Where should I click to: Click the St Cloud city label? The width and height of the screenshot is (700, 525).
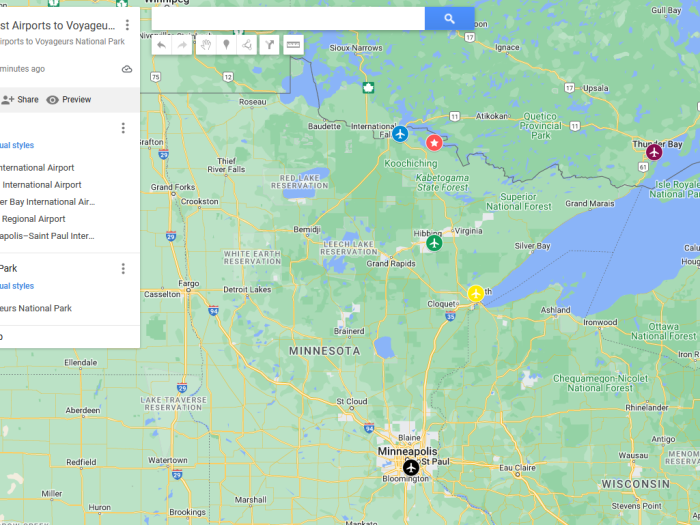click(x=352, y=401)
